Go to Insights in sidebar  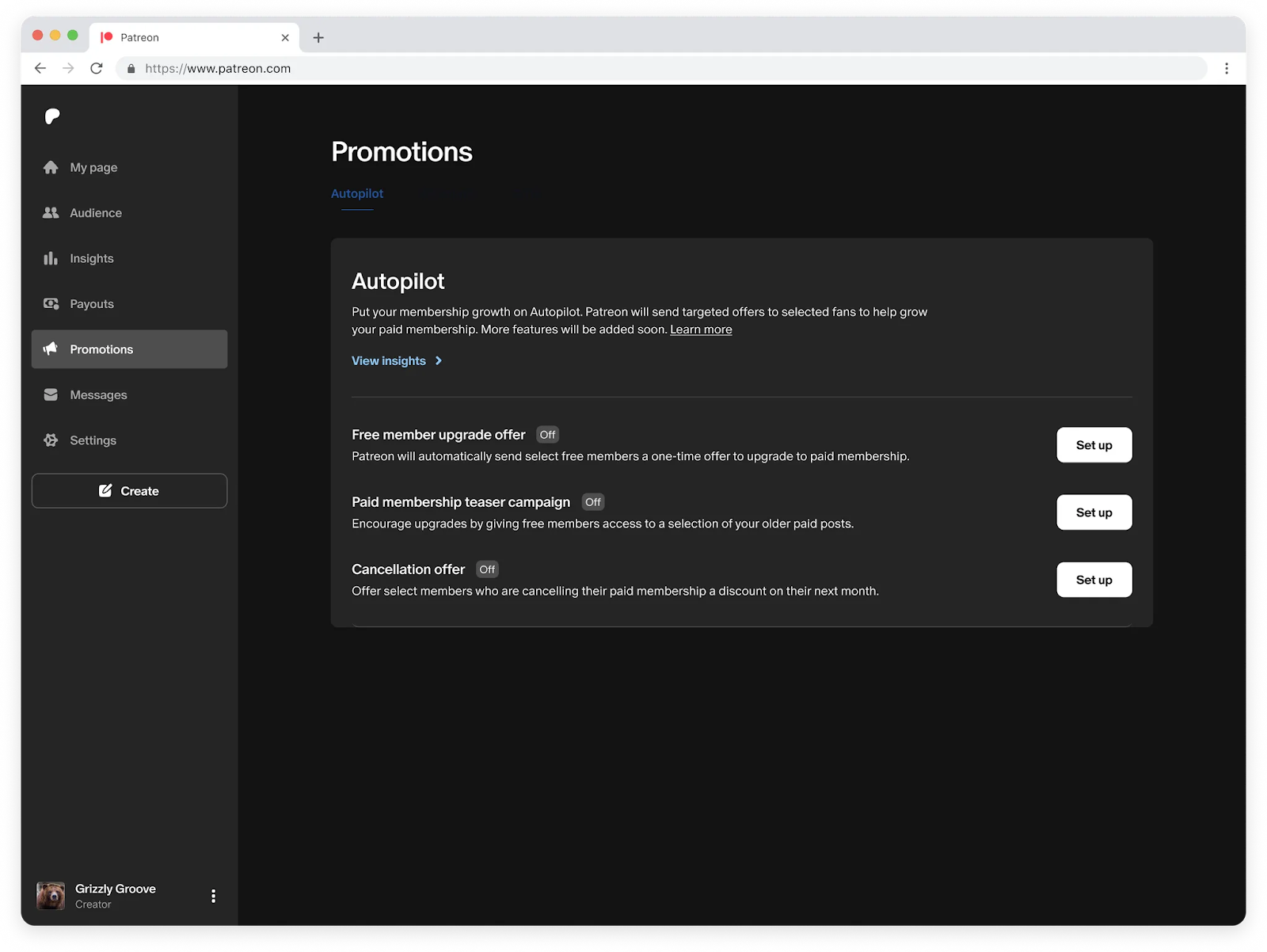pyautogui.click(x=129, y=258)
